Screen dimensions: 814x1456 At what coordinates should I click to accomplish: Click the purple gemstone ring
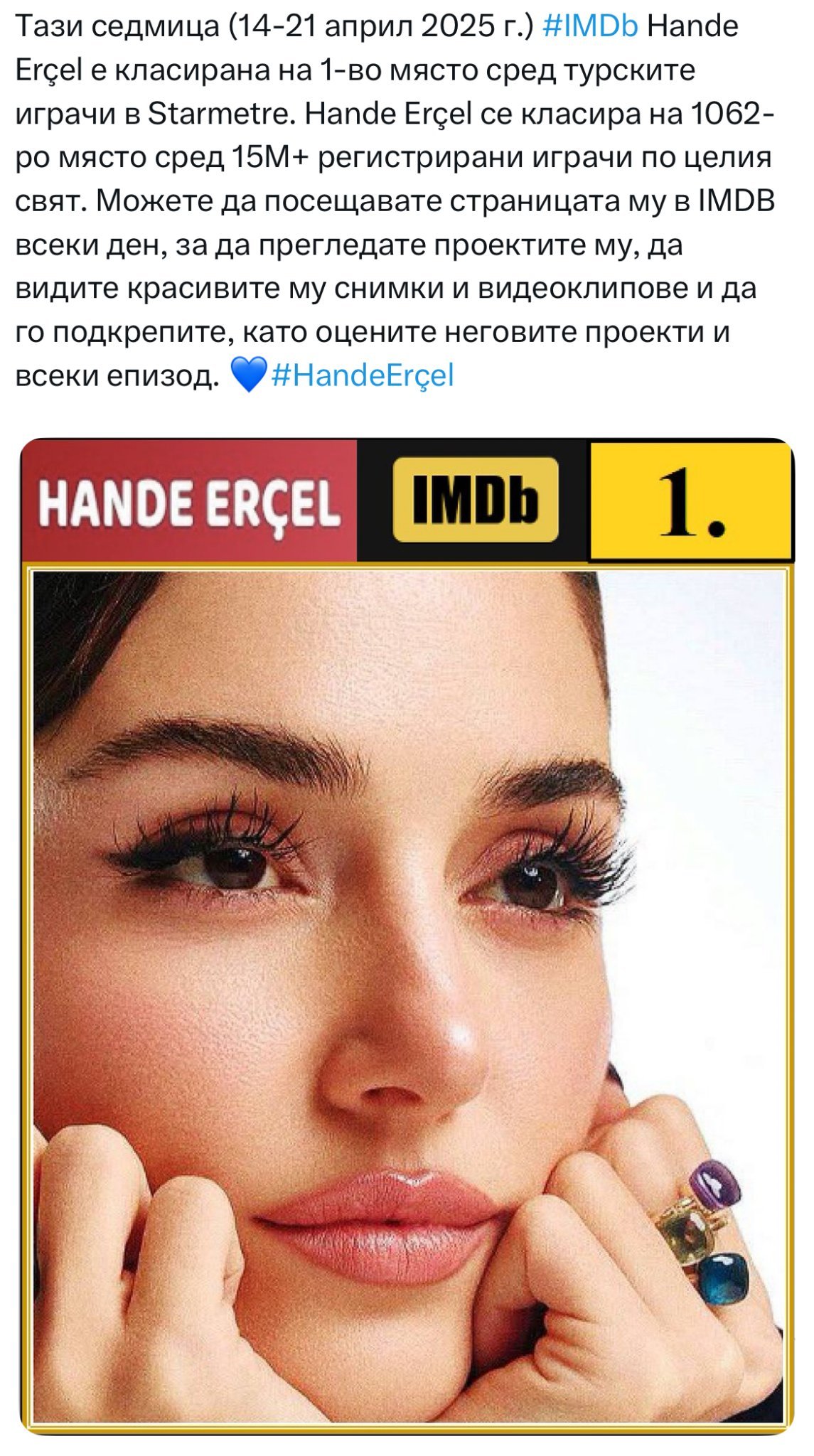(716, 1183)
